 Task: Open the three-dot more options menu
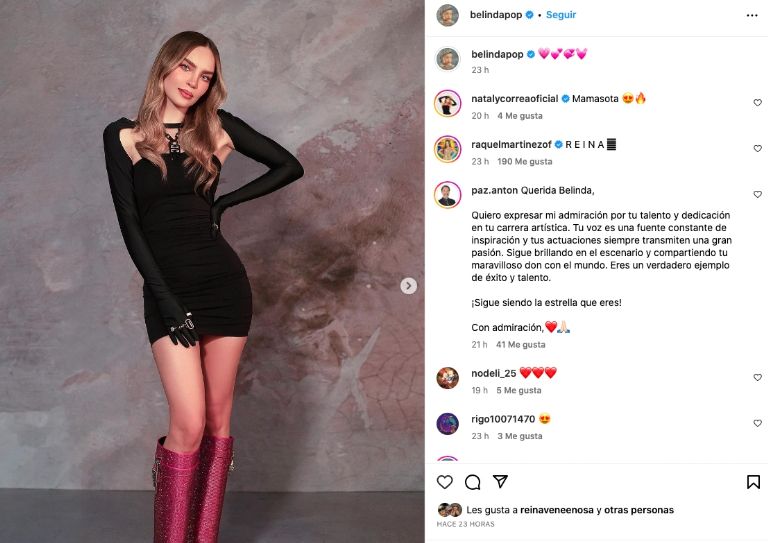(x=752, y=16)
